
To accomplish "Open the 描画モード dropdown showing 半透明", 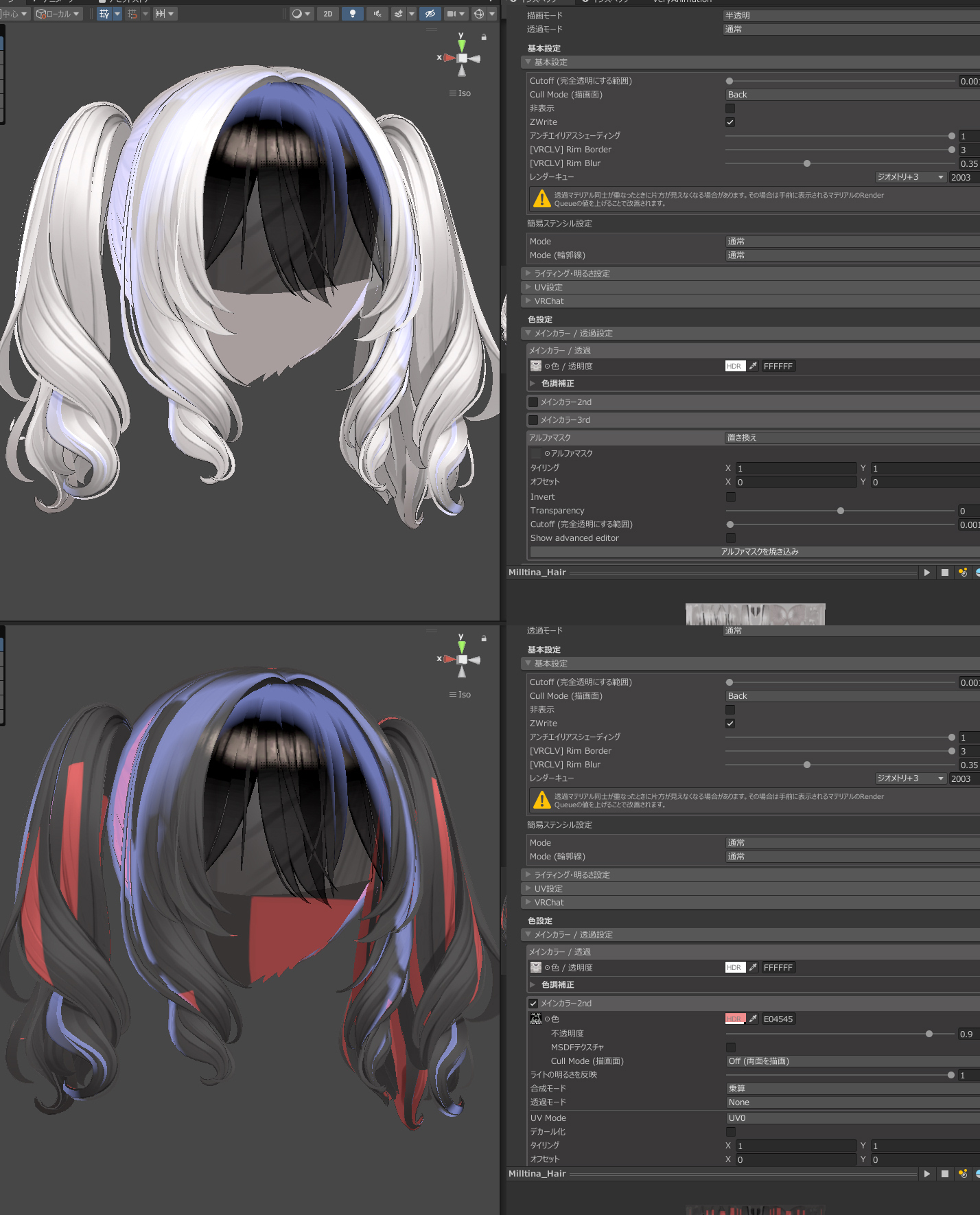I will (x=851, y=15).
